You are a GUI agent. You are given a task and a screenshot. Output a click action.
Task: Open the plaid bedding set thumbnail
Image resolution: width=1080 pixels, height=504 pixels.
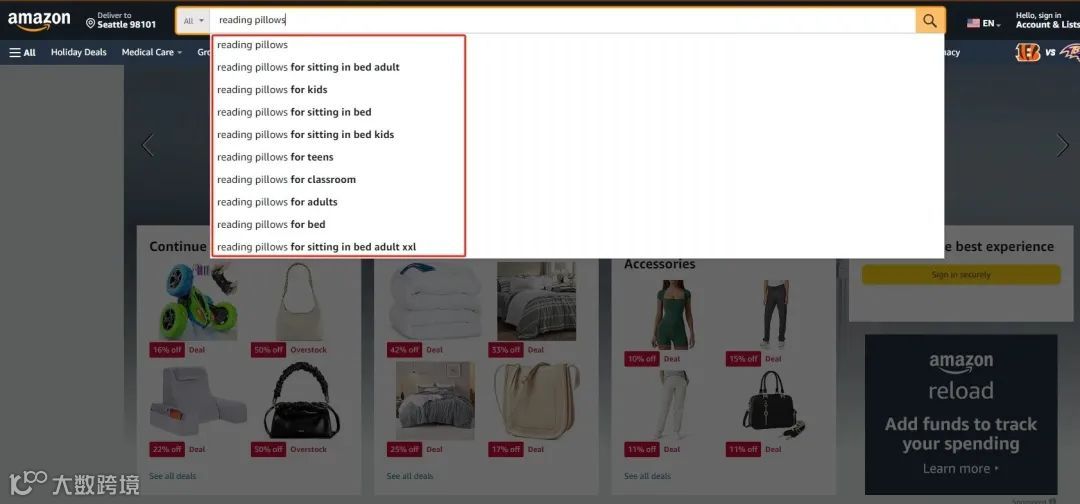pyautogui.click(x=537, y=302)
